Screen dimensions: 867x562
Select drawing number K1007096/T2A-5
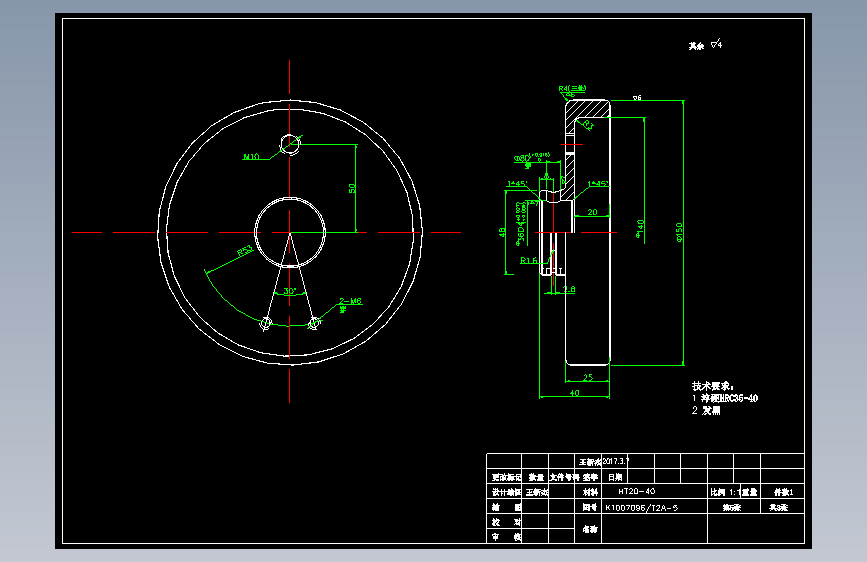[641, 507]
